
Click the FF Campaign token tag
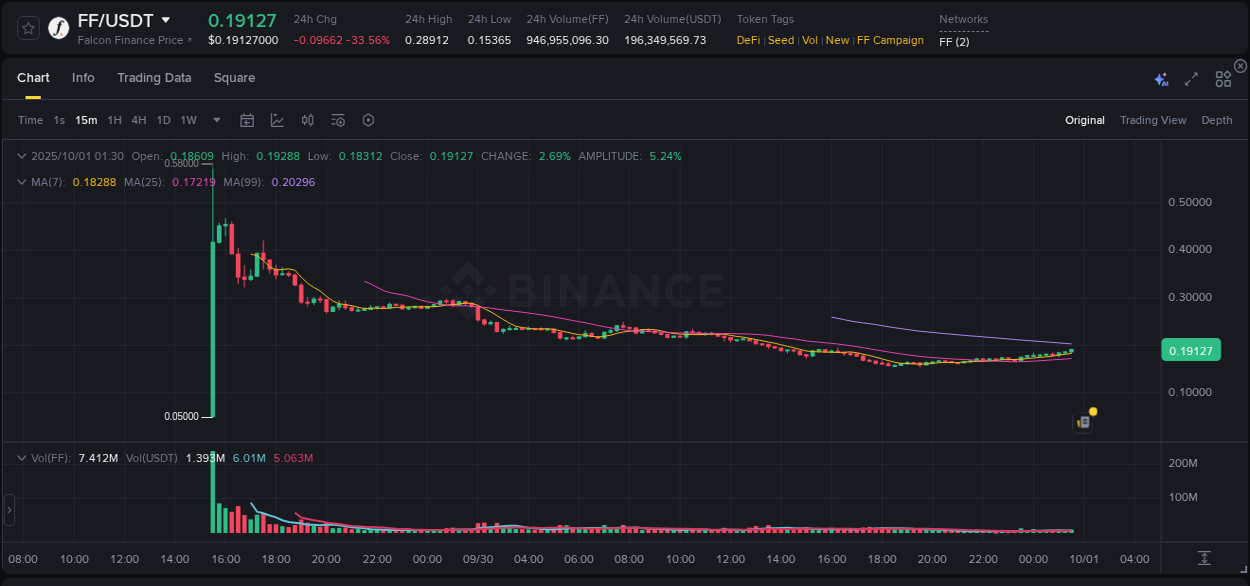[890, 40]
